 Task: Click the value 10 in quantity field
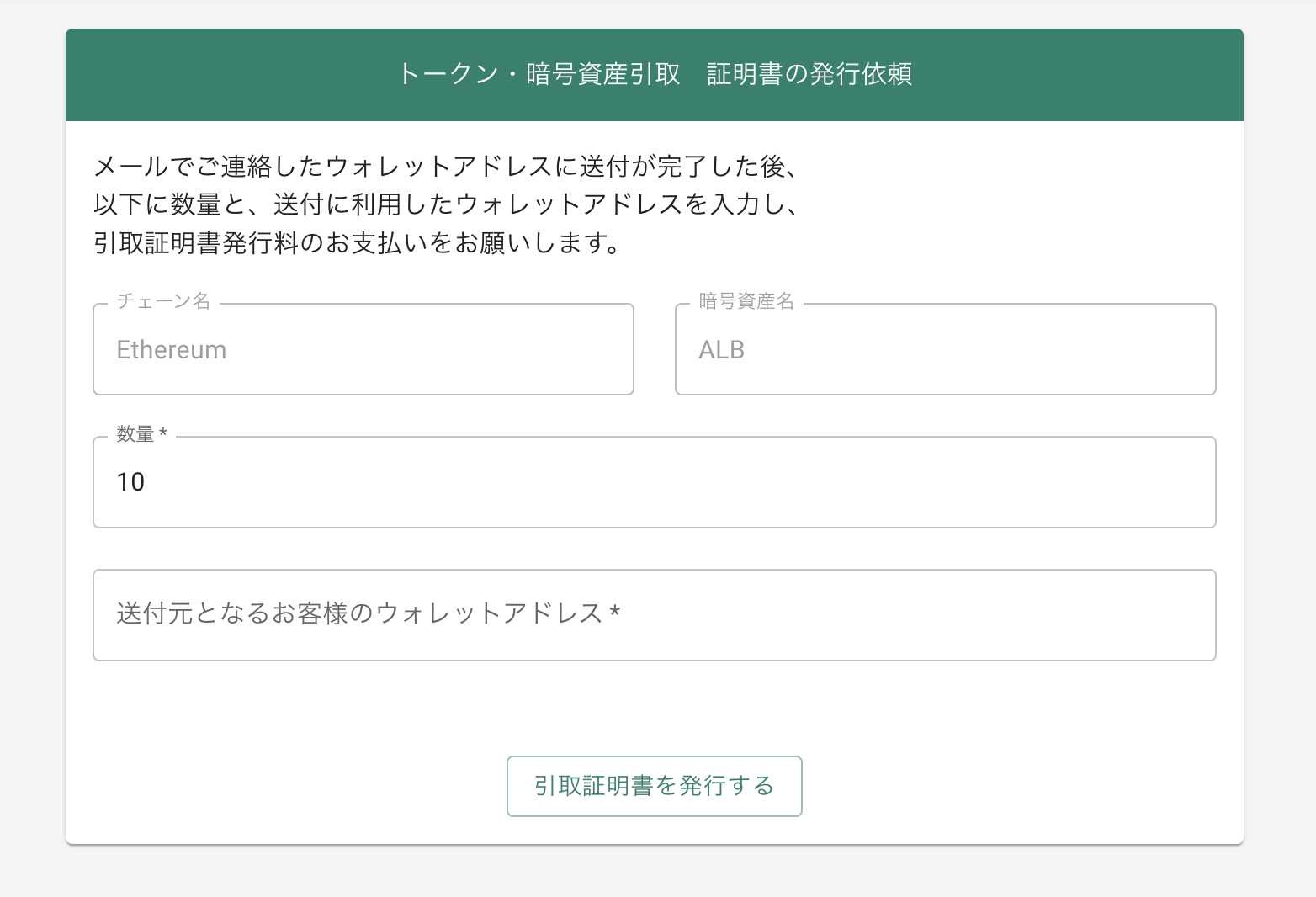130,482
